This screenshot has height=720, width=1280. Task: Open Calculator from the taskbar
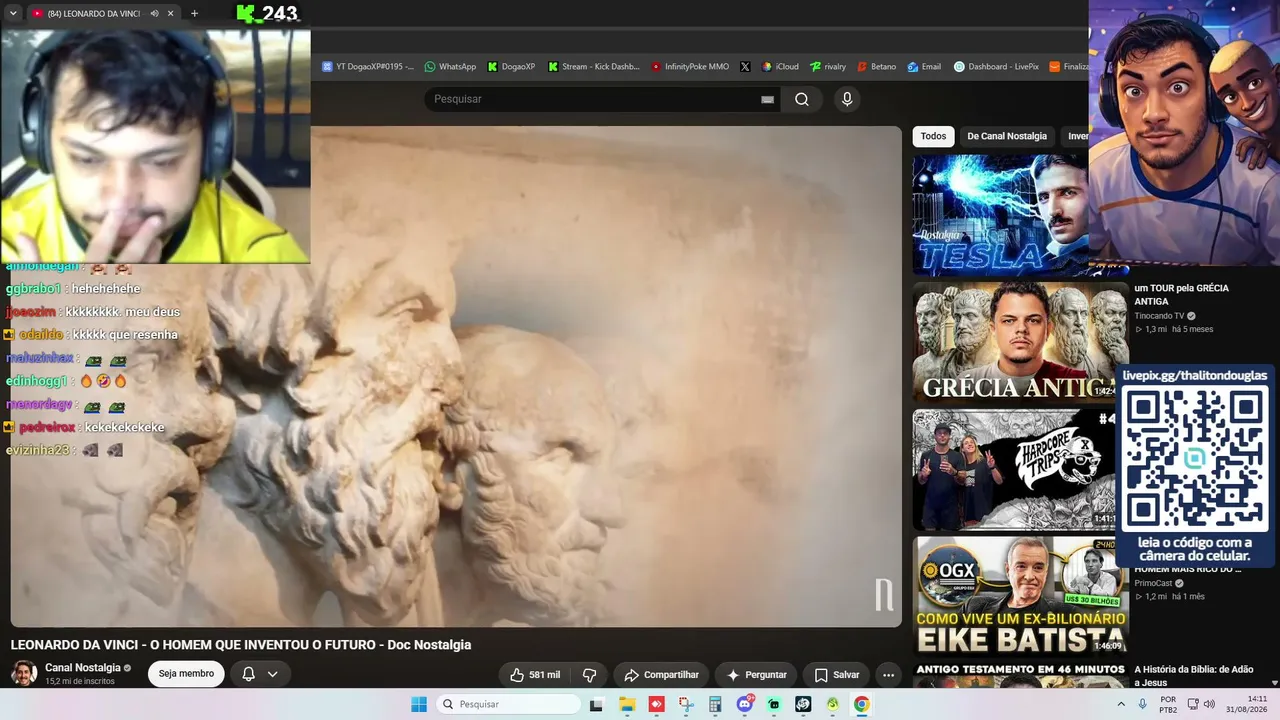pos(715,704)
